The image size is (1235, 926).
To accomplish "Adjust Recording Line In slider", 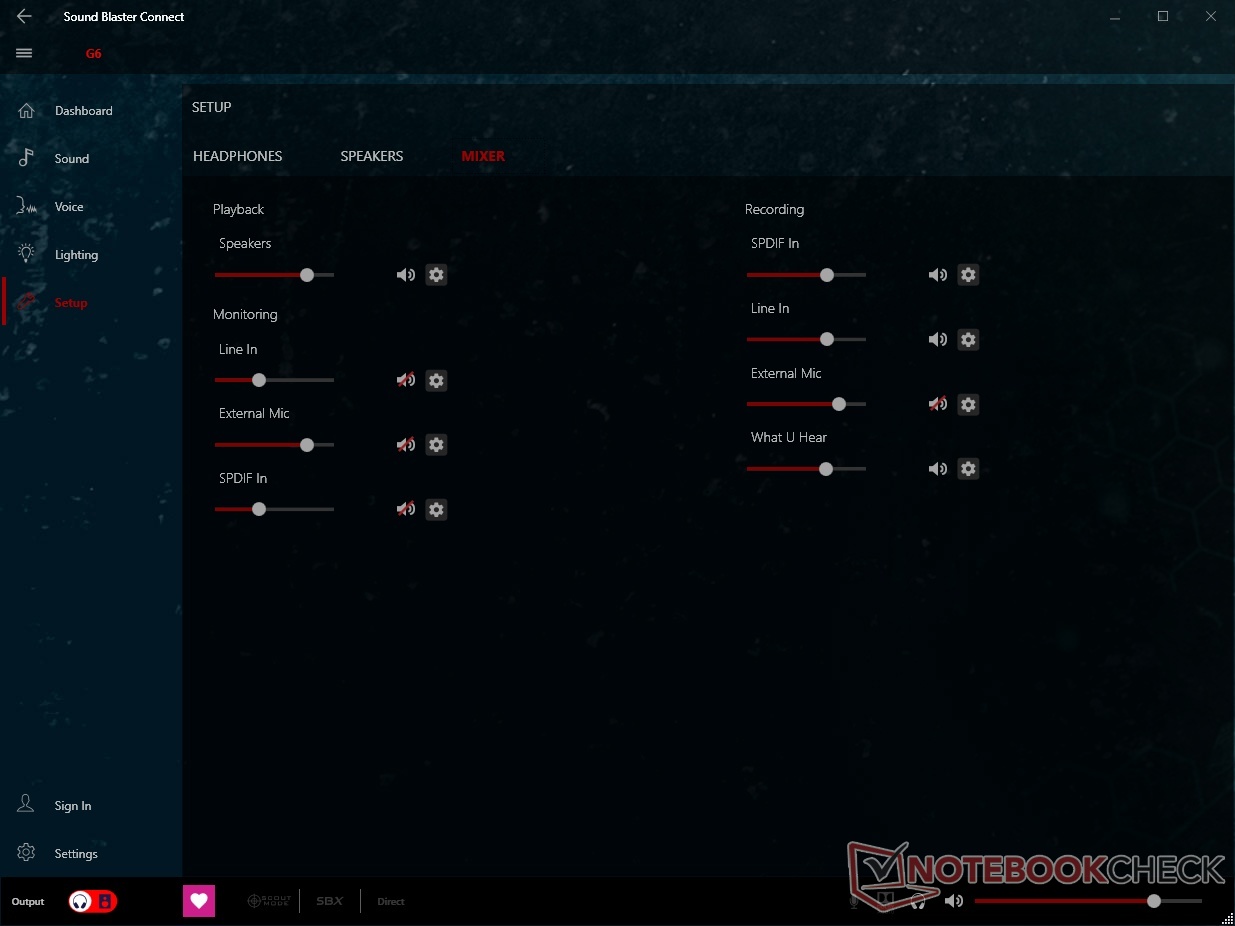I will [x=806, y=340].
